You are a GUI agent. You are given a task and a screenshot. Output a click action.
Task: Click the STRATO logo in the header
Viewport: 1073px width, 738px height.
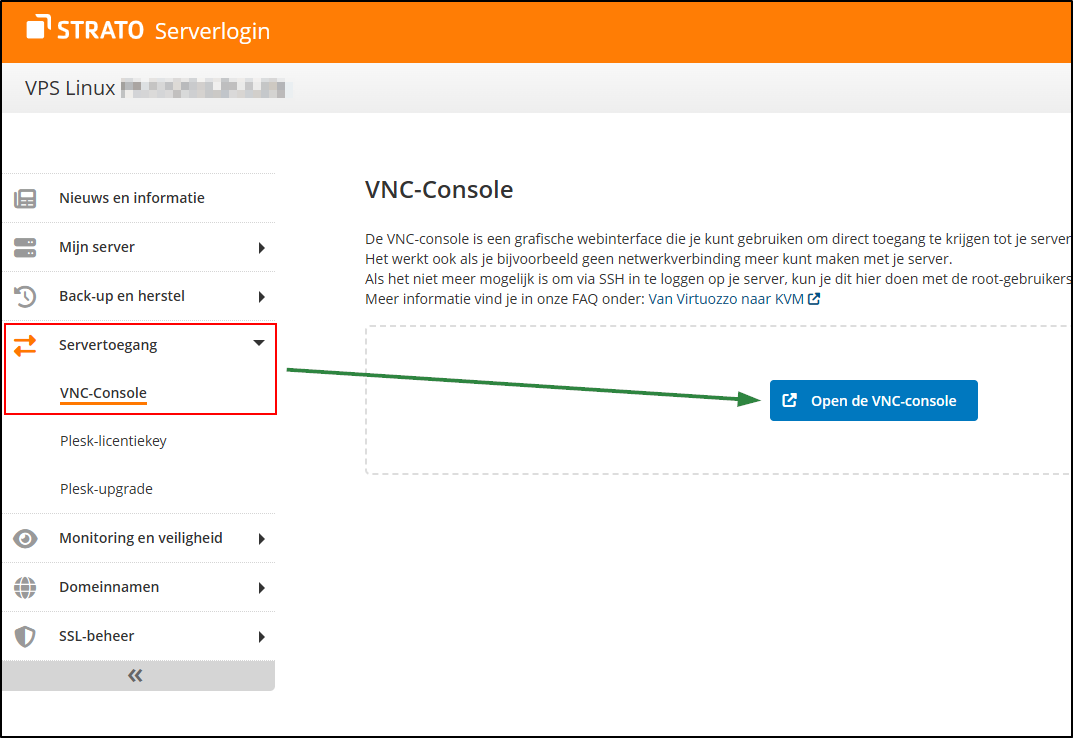coord(85,30)
